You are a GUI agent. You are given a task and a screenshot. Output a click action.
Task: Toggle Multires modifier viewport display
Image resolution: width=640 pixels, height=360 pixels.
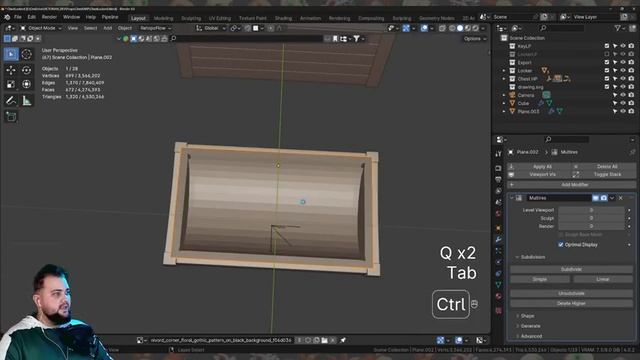pyautogui.click(x=596, y=198)
